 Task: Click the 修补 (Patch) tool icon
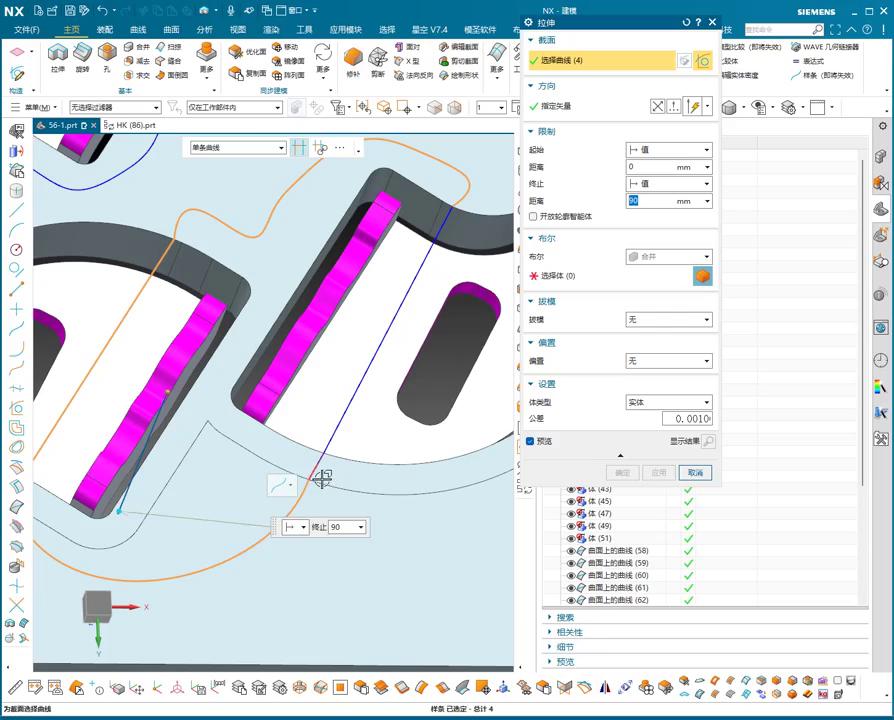[x=353, y=56]
